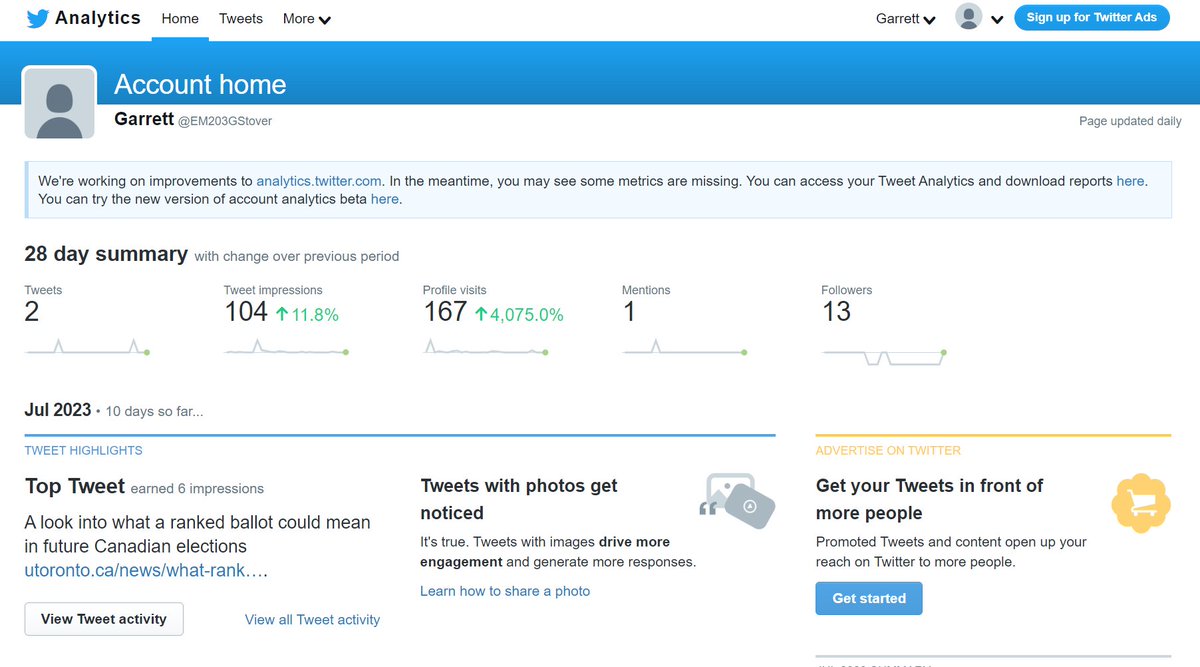1200x667 pixels.
Task: Click Get your Tweets in front heading
Action: (929, 499)
